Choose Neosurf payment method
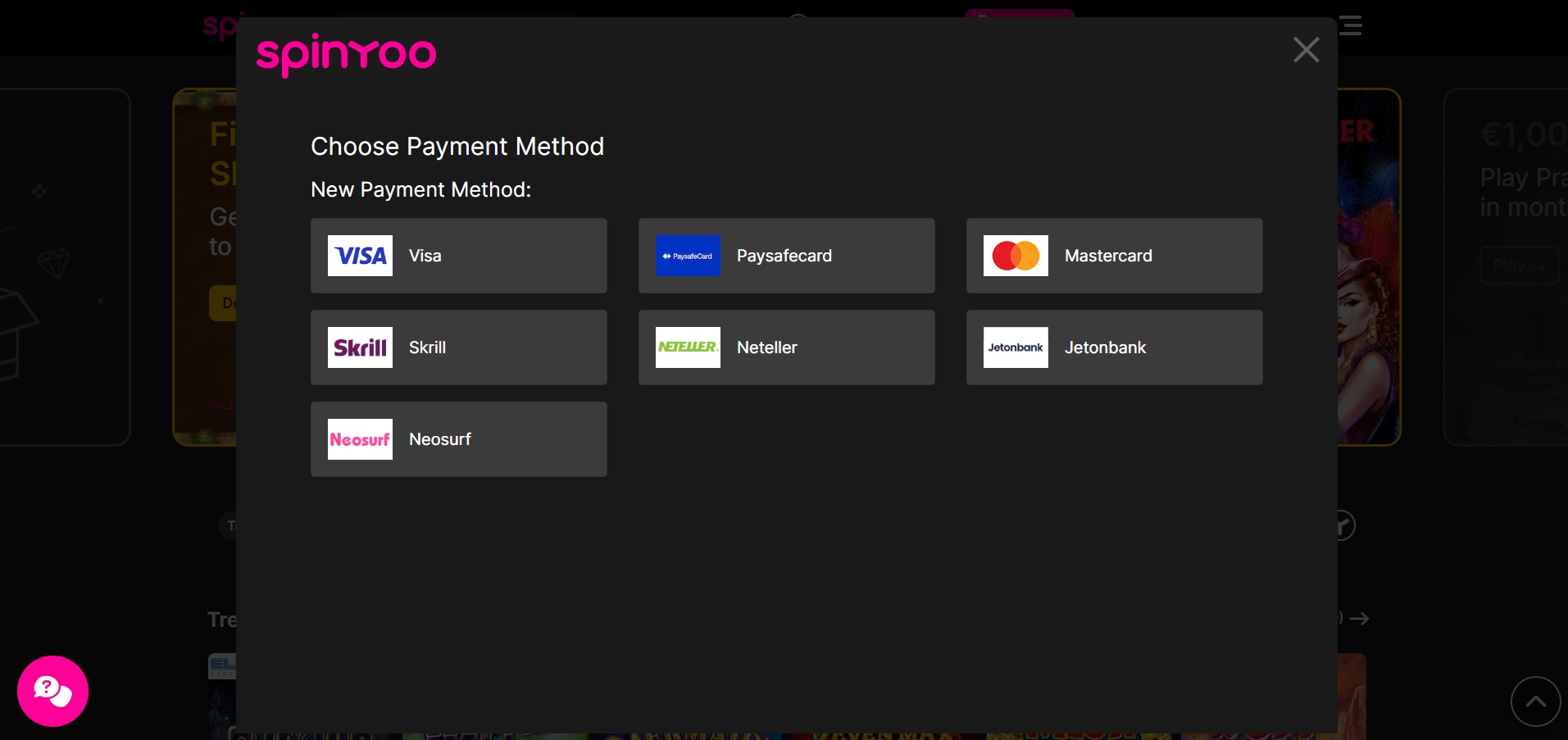Image resolution: width=1568 pixels, height=740 pixels. [x=458, y=439]
